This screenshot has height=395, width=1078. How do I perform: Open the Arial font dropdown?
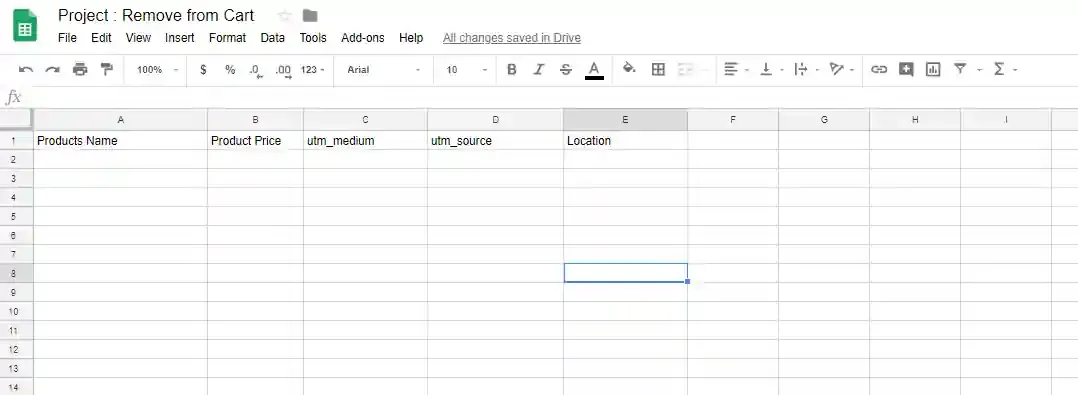point(383,69)
